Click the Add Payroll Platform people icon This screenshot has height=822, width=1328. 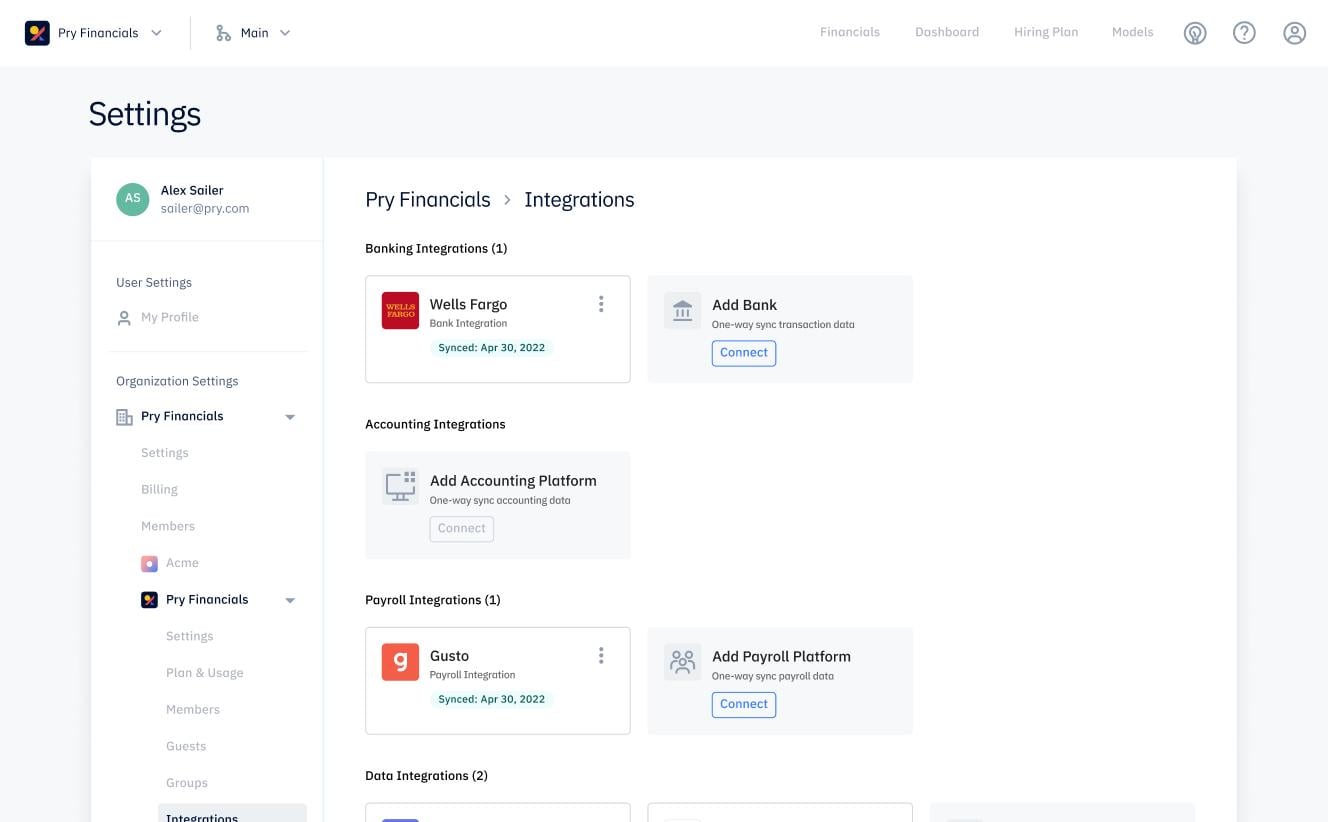click(682, 662)
